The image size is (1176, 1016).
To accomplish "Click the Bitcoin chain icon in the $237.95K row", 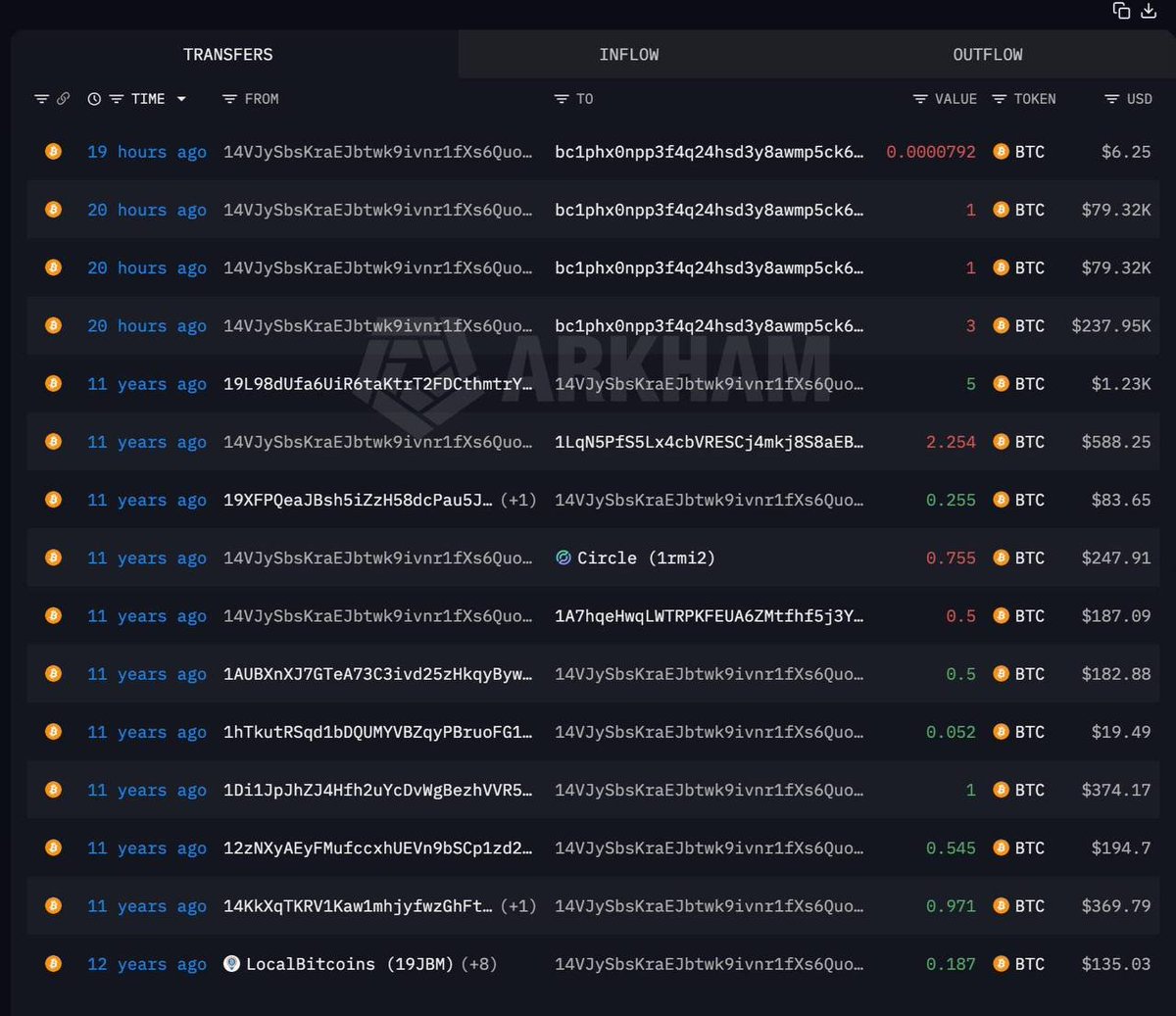I will click(53, 325).
